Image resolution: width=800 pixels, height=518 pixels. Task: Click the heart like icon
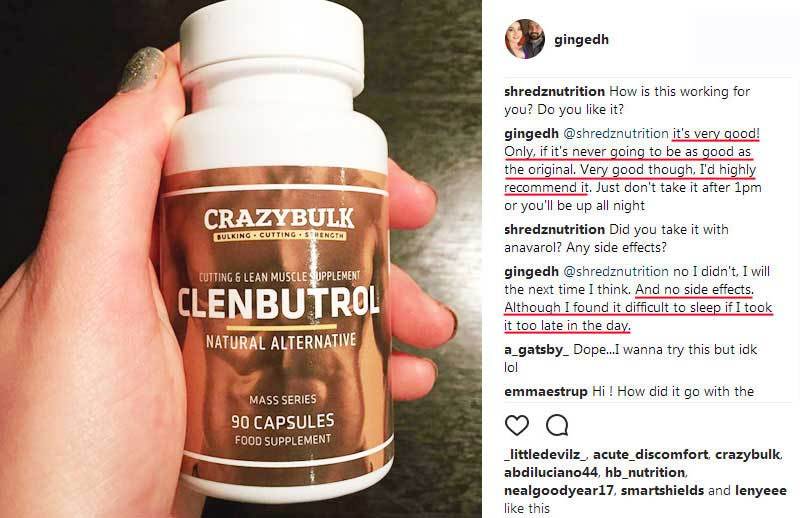pyautogui.click(x=516, y=425)
